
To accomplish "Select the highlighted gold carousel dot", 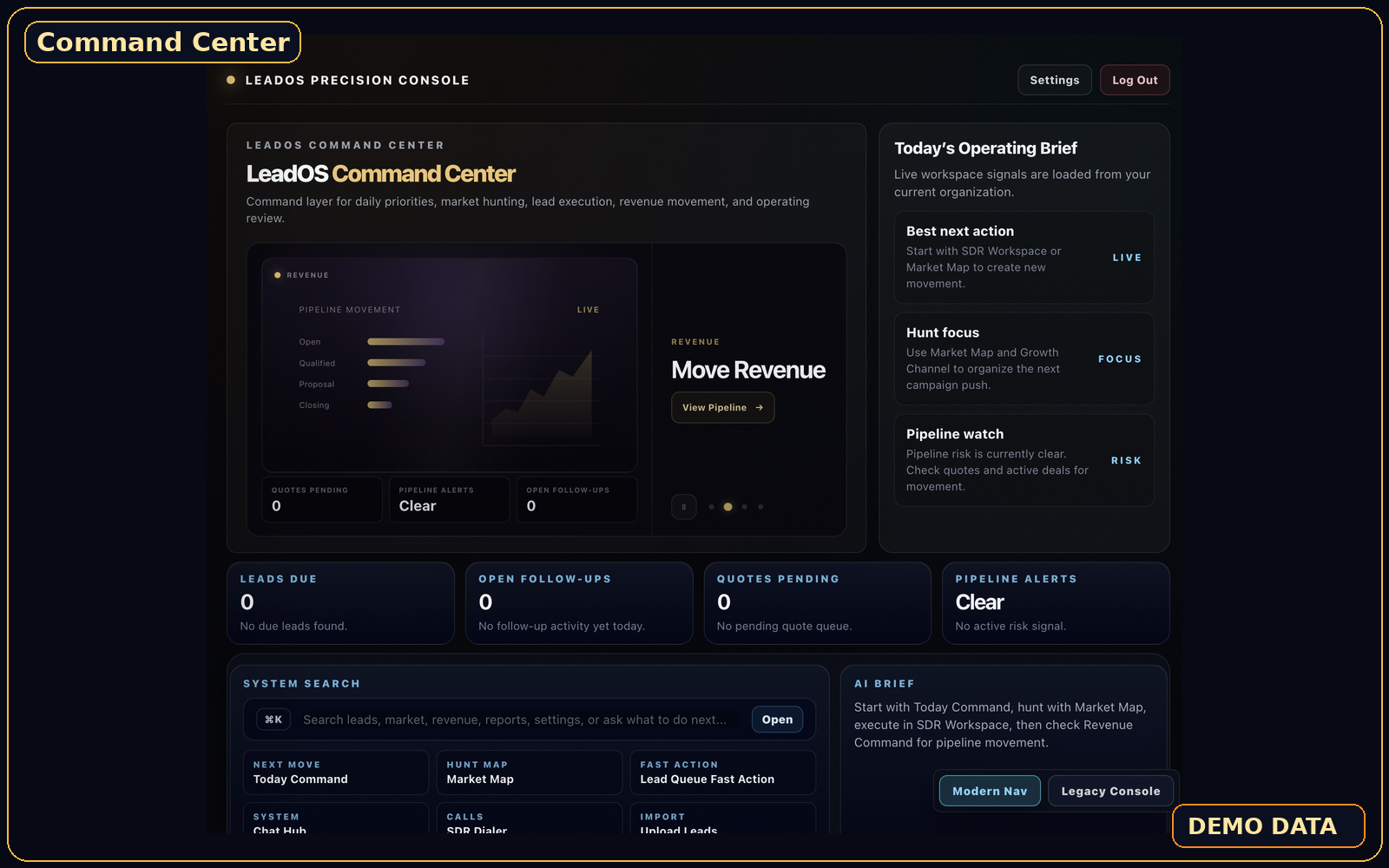I will pos(727,507).
